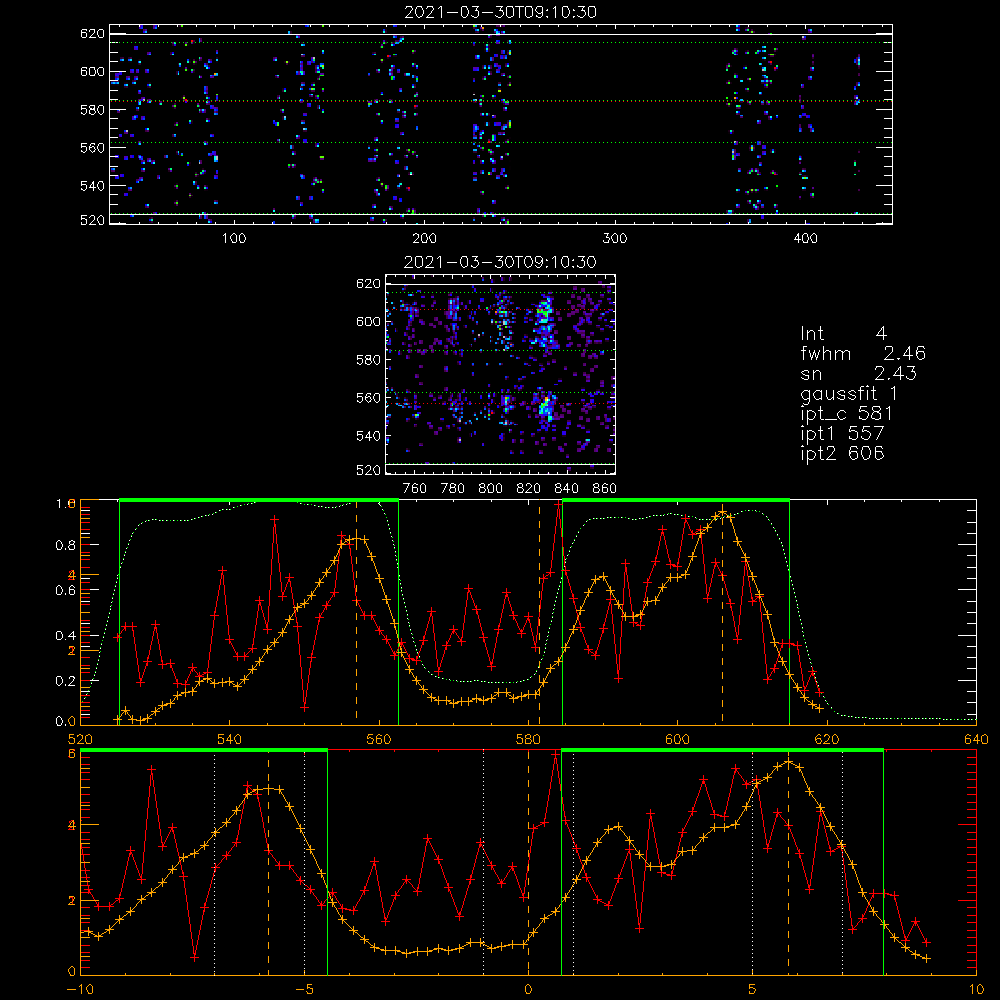The width and height of the screenshot is (1000, 1000).
Task: Click x-axis label -10 on bottom plot
Action: (x=80, y=989)
